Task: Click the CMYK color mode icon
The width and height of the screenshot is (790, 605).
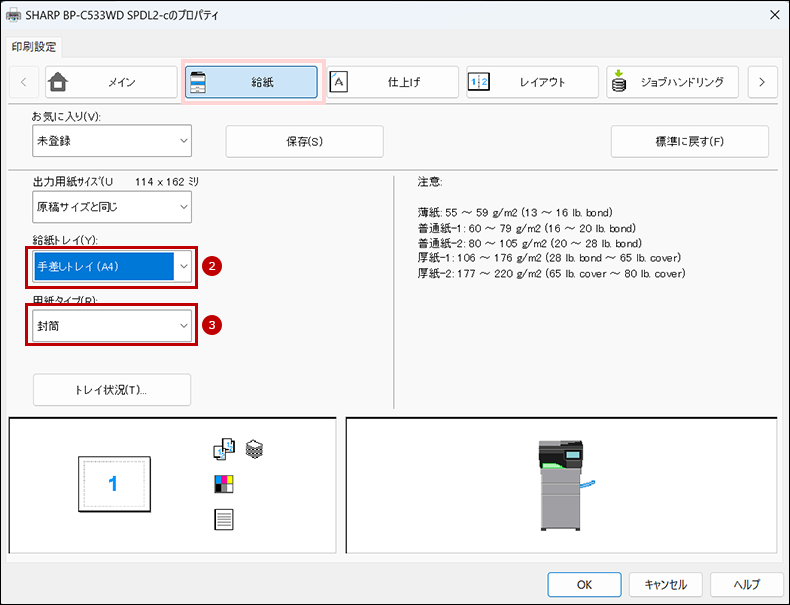Action: (223, 485)
